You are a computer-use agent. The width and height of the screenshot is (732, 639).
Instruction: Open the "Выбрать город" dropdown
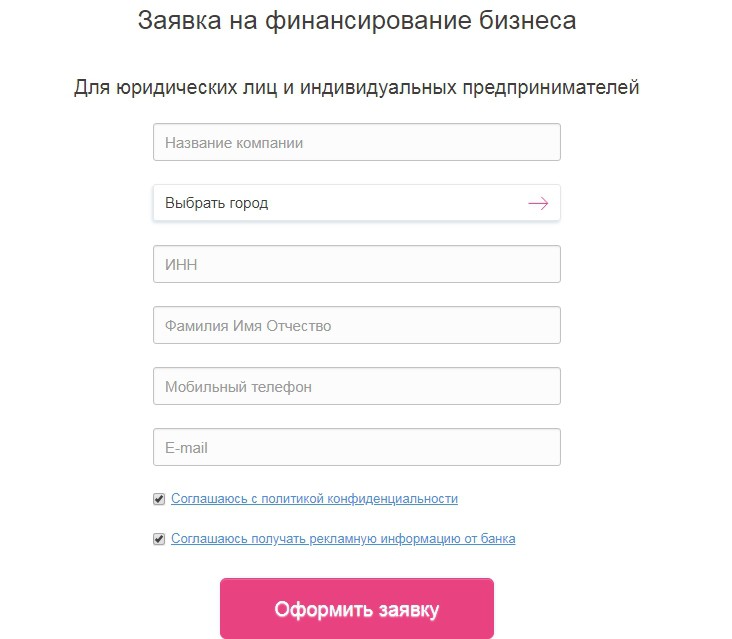(356, 203)
